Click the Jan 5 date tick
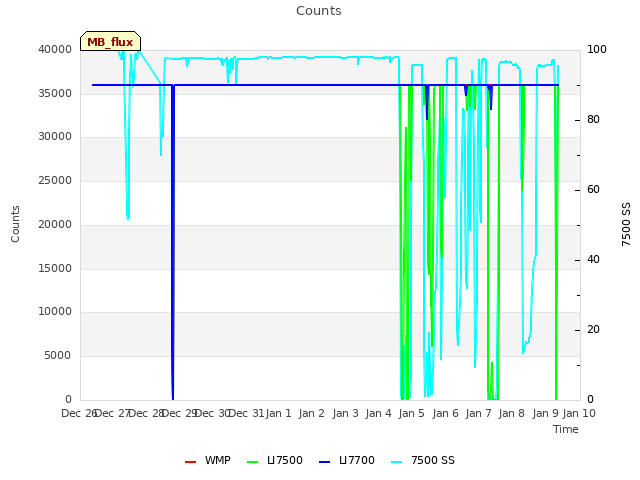The height and width of the screenshot is (480, 640). click(411, 413)
